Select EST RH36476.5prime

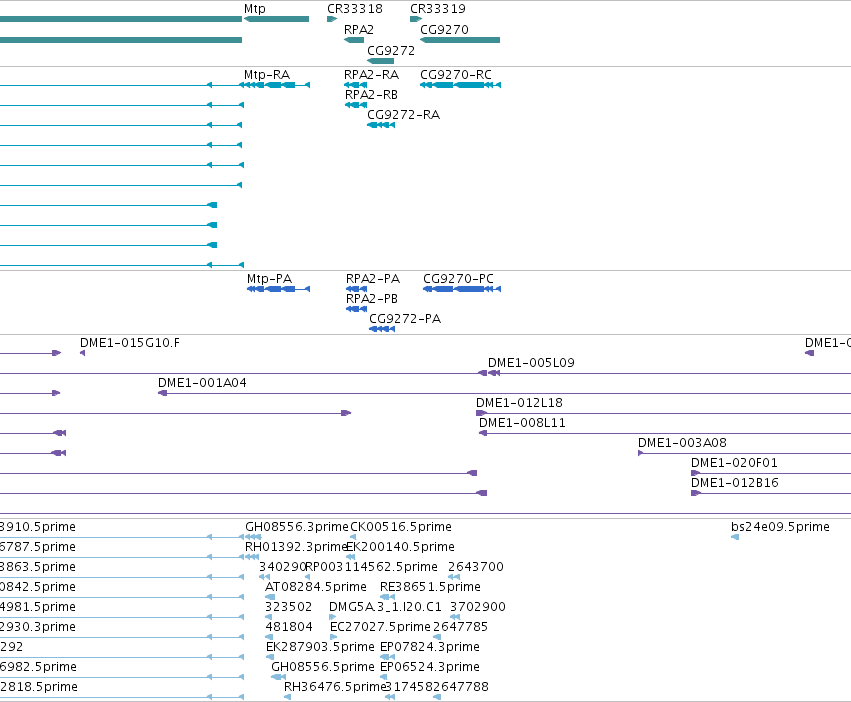(x=334, y=687)
